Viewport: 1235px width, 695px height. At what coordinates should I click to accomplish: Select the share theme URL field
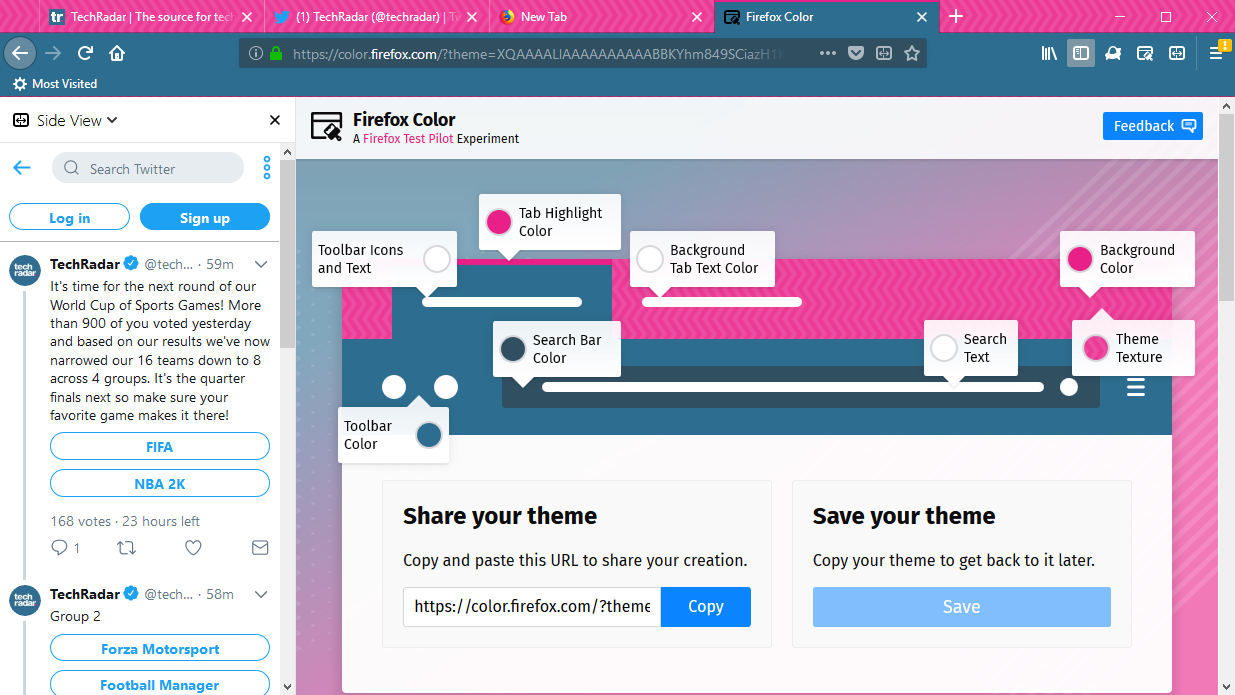pos(532,607)
